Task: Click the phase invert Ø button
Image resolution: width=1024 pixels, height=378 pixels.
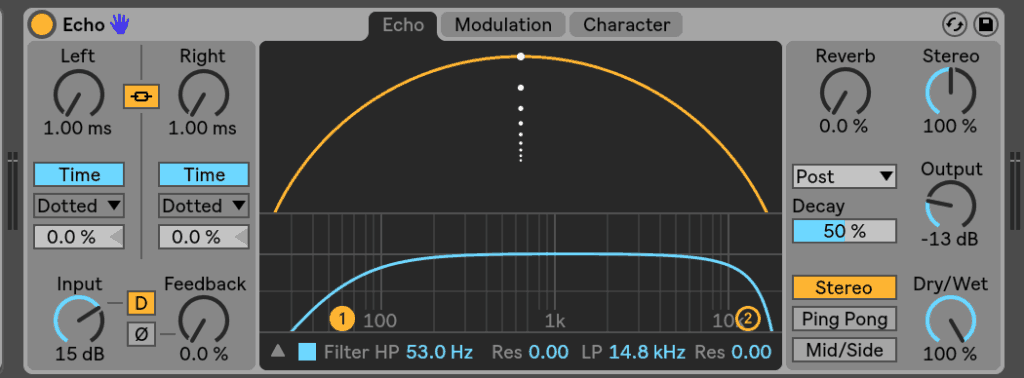Action: (141, 334)
